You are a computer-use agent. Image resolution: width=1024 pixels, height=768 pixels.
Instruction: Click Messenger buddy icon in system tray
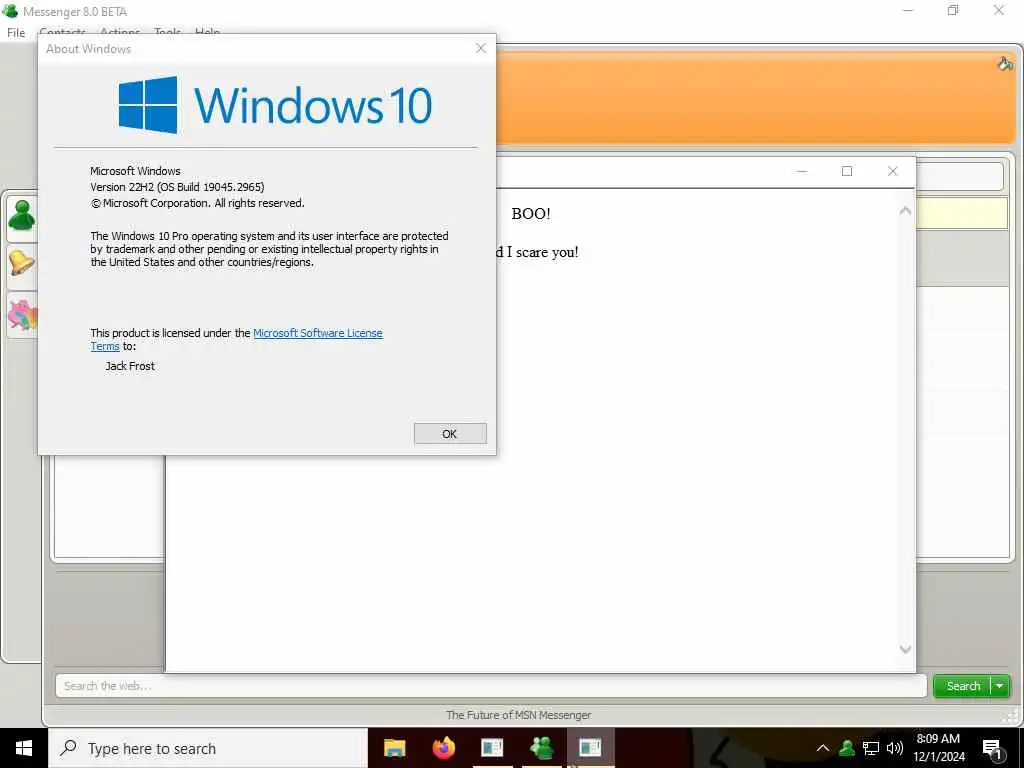click(847, 748)
